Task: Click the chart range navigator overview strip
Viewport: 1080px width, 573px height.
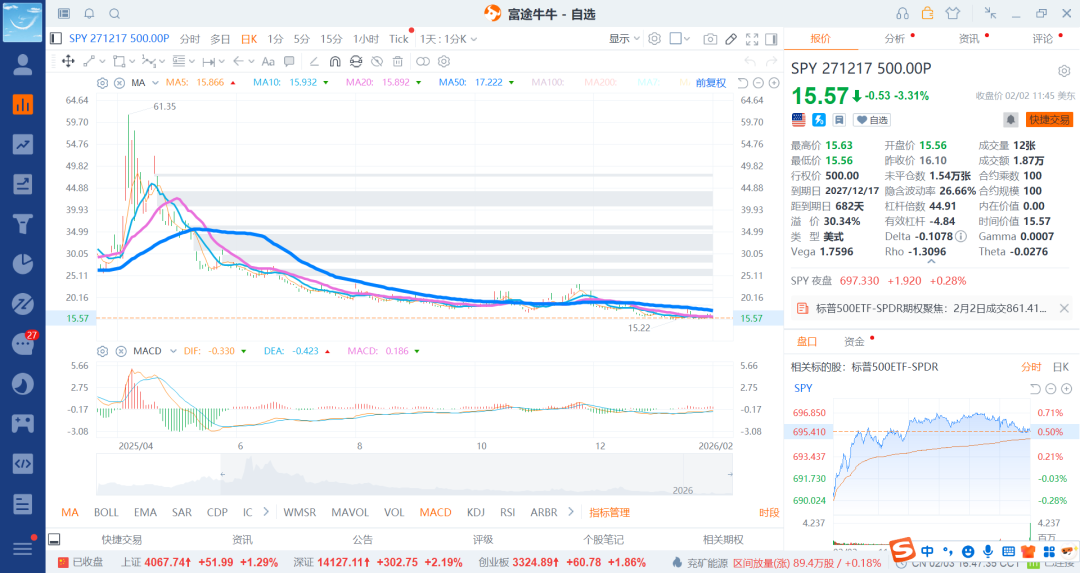Action: pos(414,475)
